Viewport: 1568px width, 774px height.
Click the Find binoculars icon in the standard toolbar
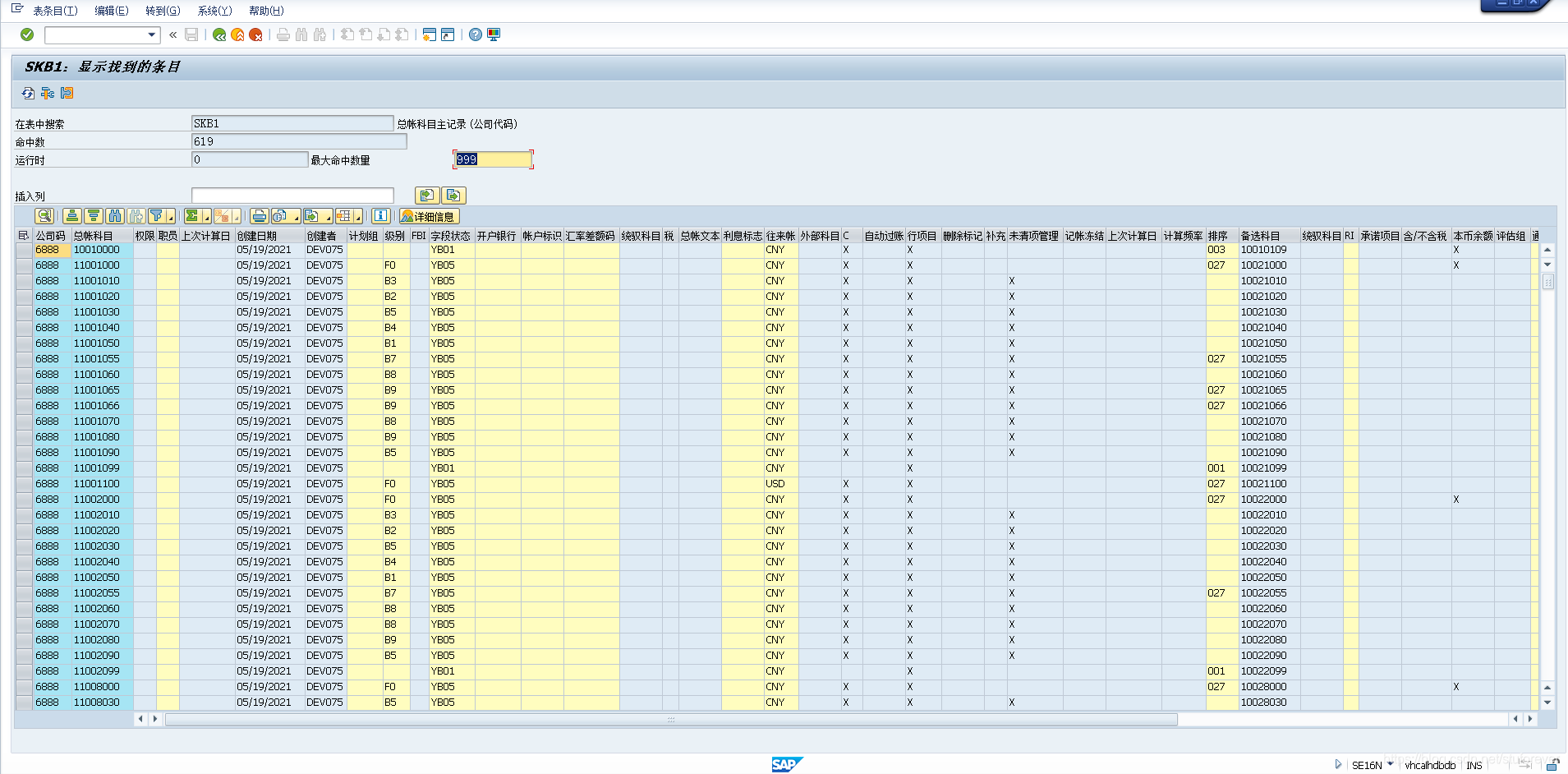(x=301, y=35)
